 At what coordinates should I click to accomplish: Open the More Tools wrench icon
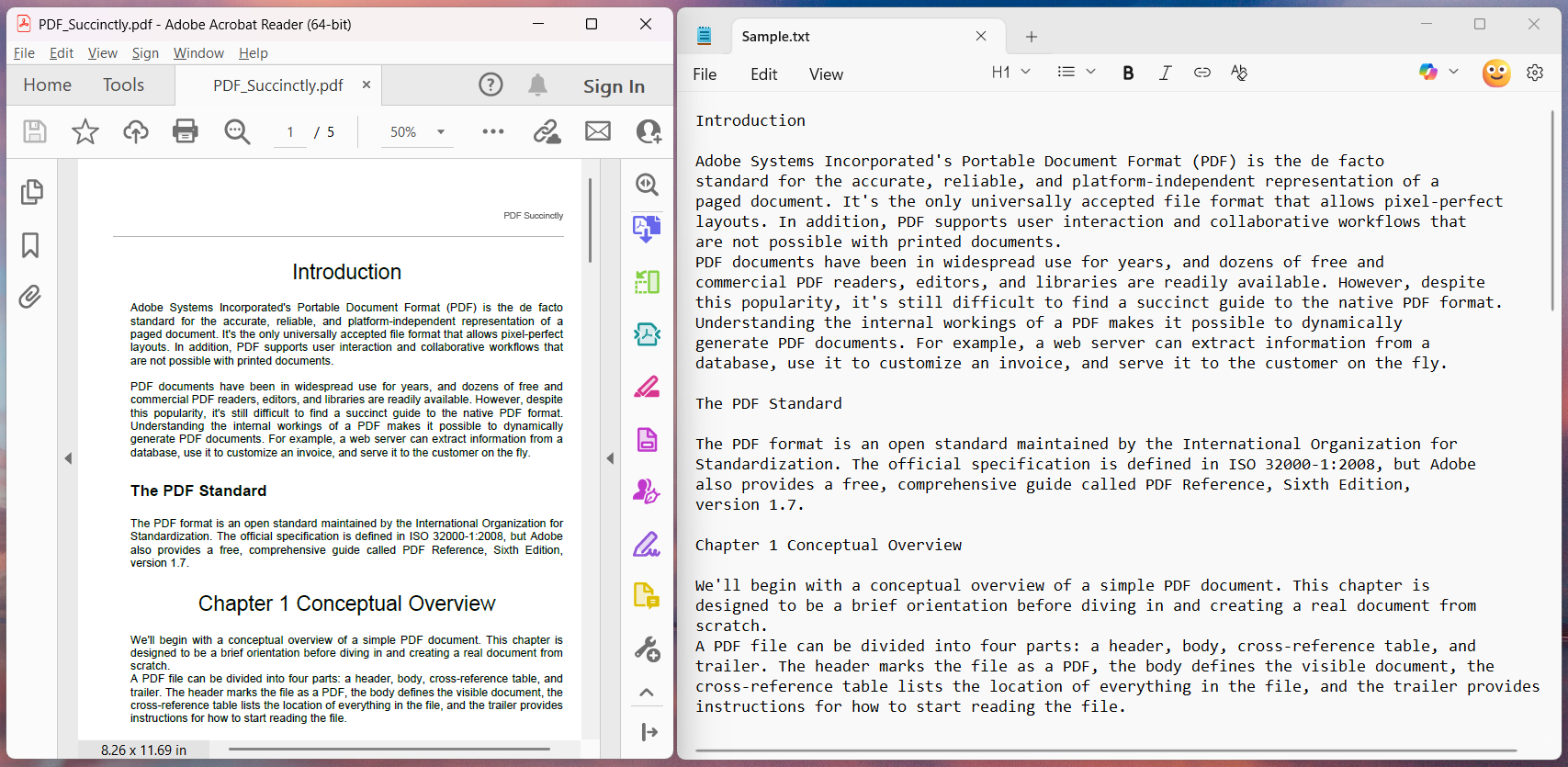(x=647, y=649)
